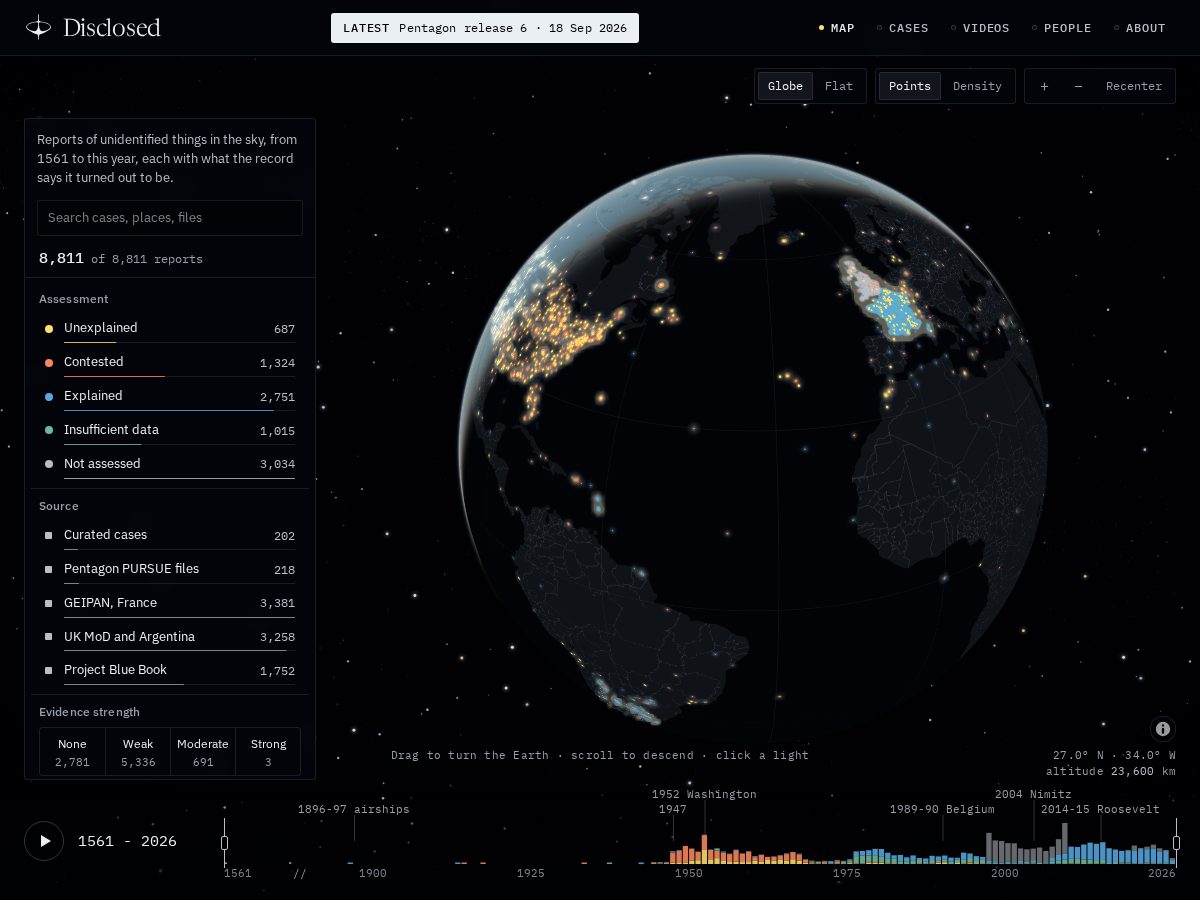This screenshot has width=1200, height=900.
Task: Select Strong evidence strength
Action: pyautogui.click(x=268, y=752)
